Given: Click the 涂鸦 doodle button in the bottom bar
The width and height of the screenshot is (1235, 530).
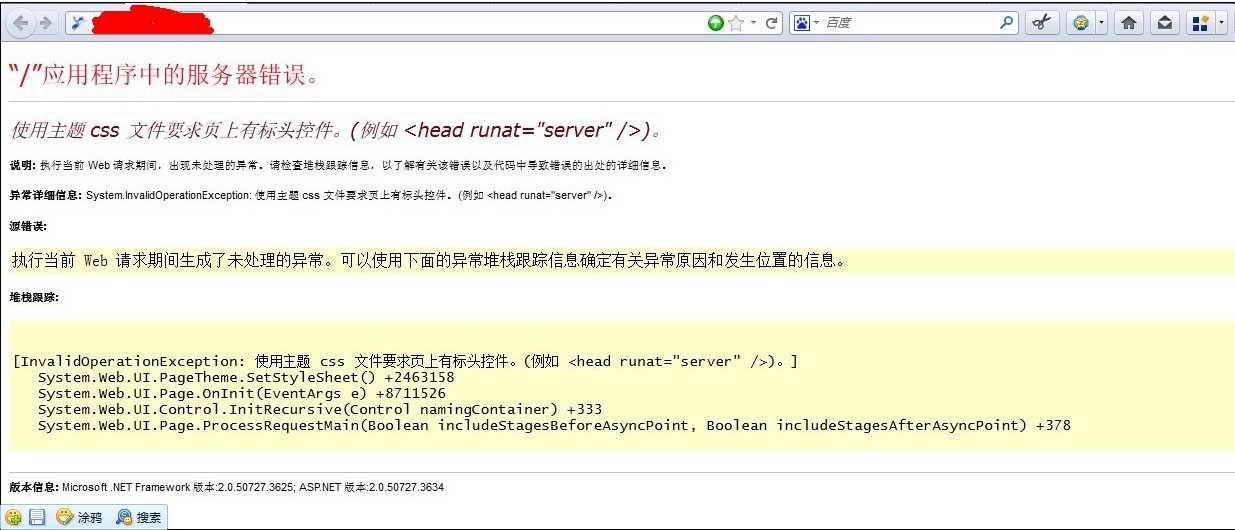Looking at the screenshot, I should 80,517.
